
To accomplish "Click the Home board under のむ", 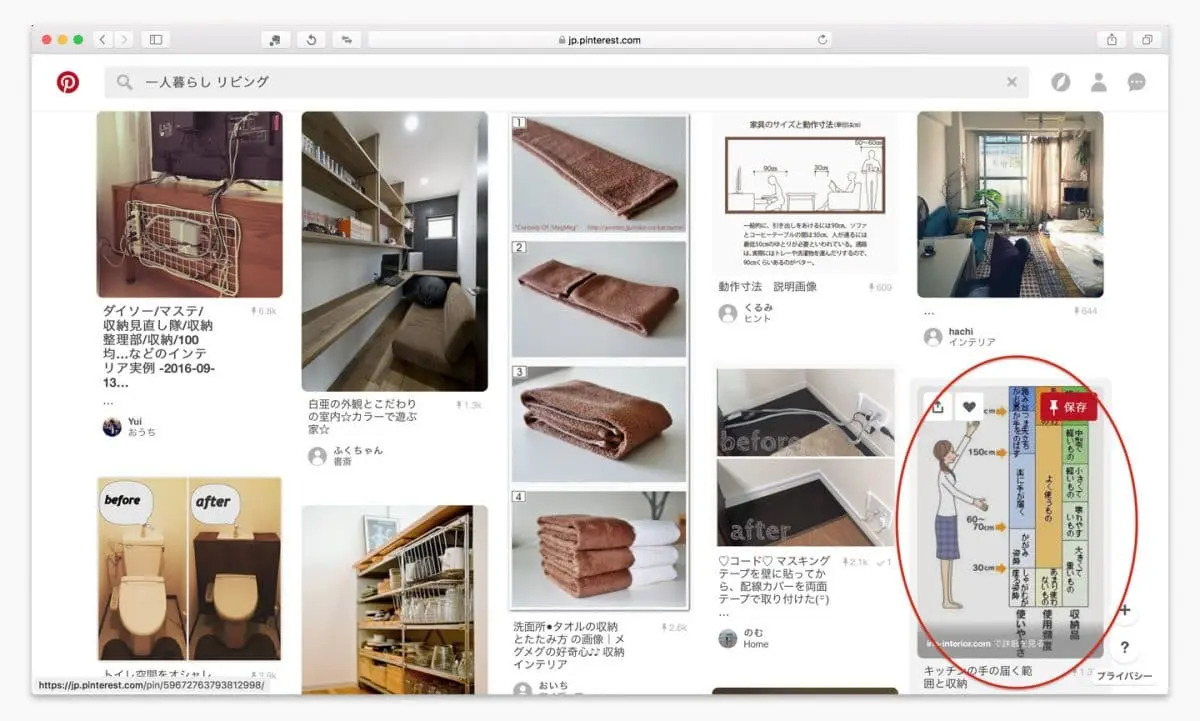I will tap(757, 645).
